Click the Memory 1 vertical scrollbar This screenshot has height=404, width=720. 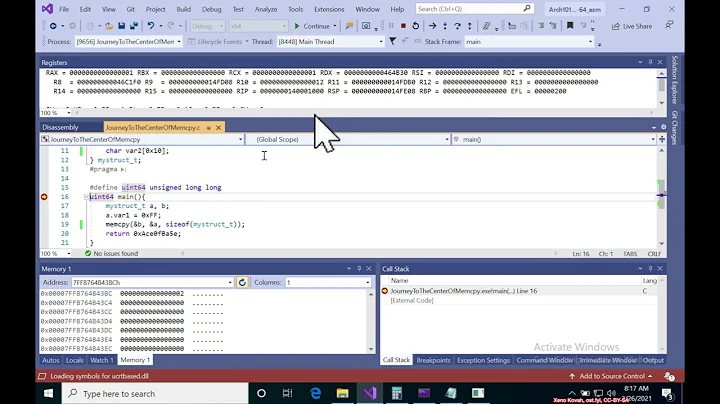click(x=371, y=321)
